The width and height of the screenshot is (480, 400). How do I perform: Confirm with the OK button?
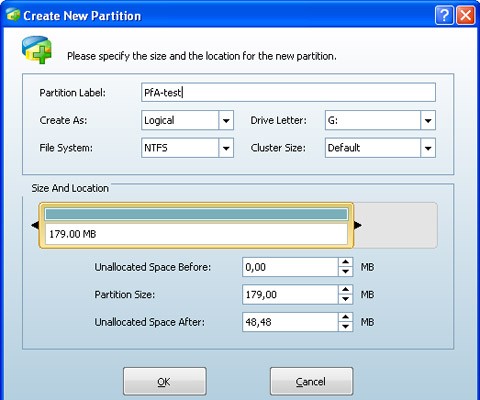[x=165, y=382]
